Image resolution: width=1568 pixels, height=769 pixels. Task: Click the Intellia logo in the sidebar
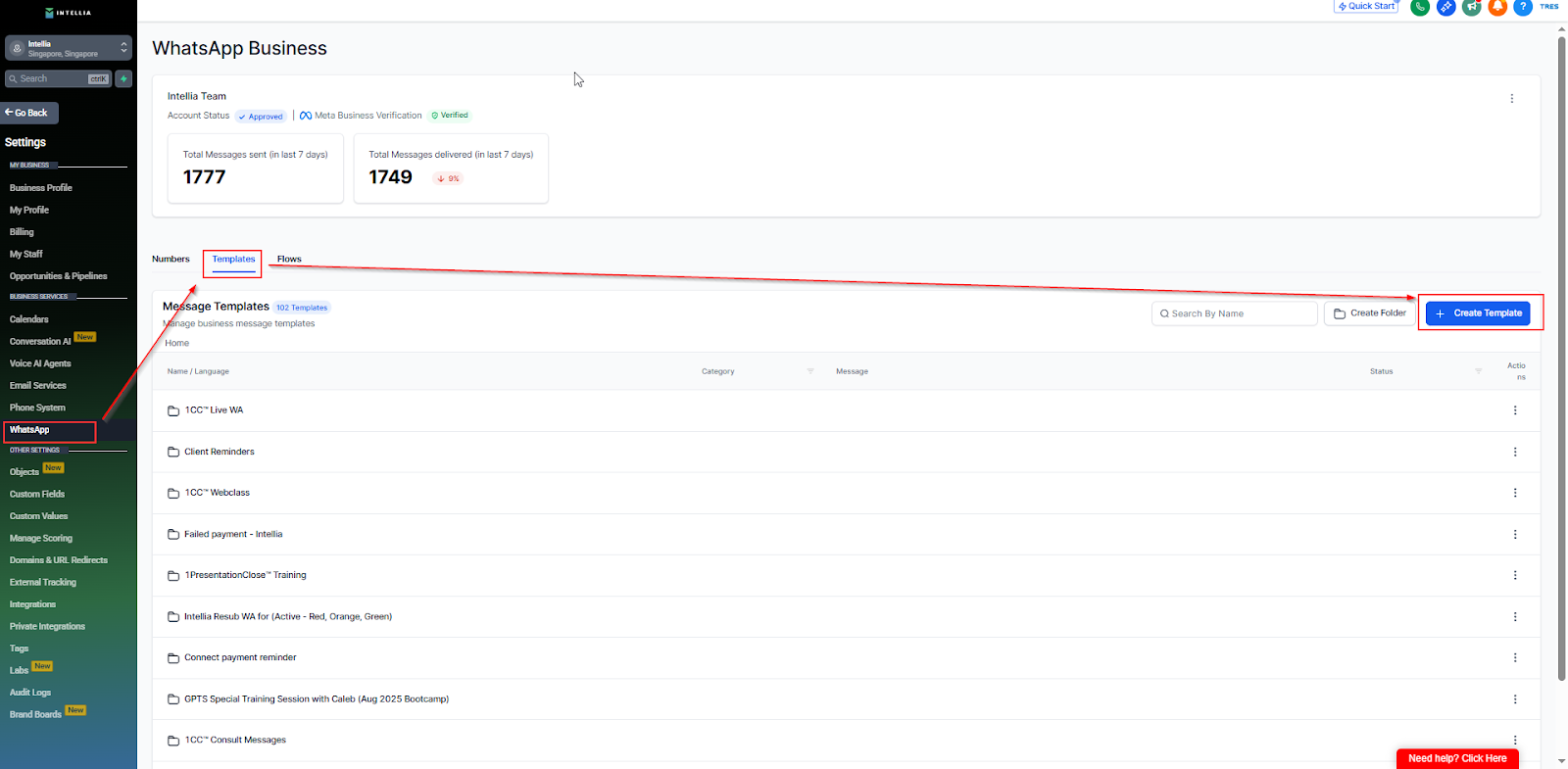tap(69, 13)
